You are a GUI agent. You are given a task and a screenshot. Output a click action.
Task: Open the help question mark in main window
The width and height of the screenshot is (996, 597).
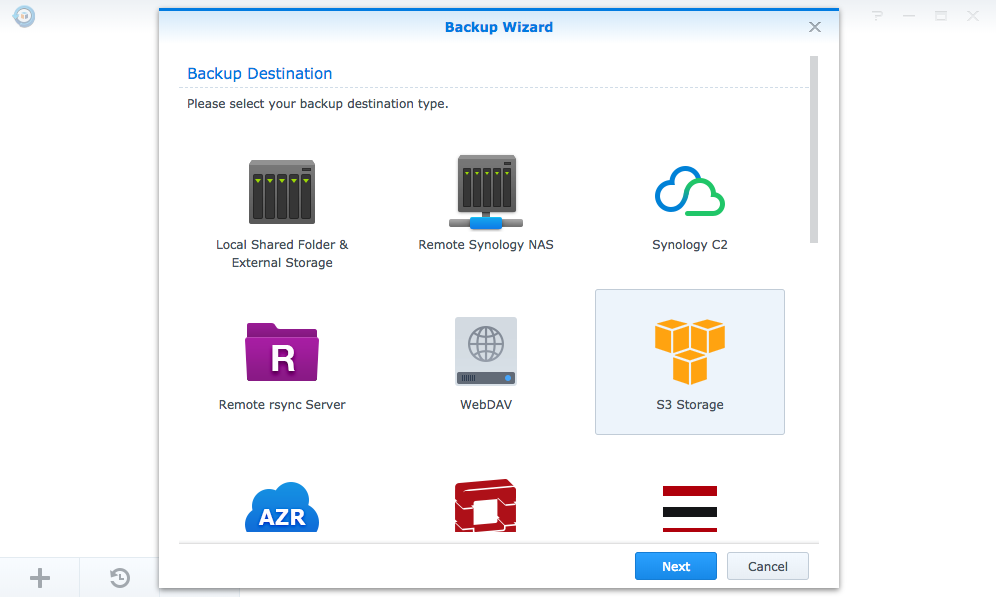[x=877, y=16]
